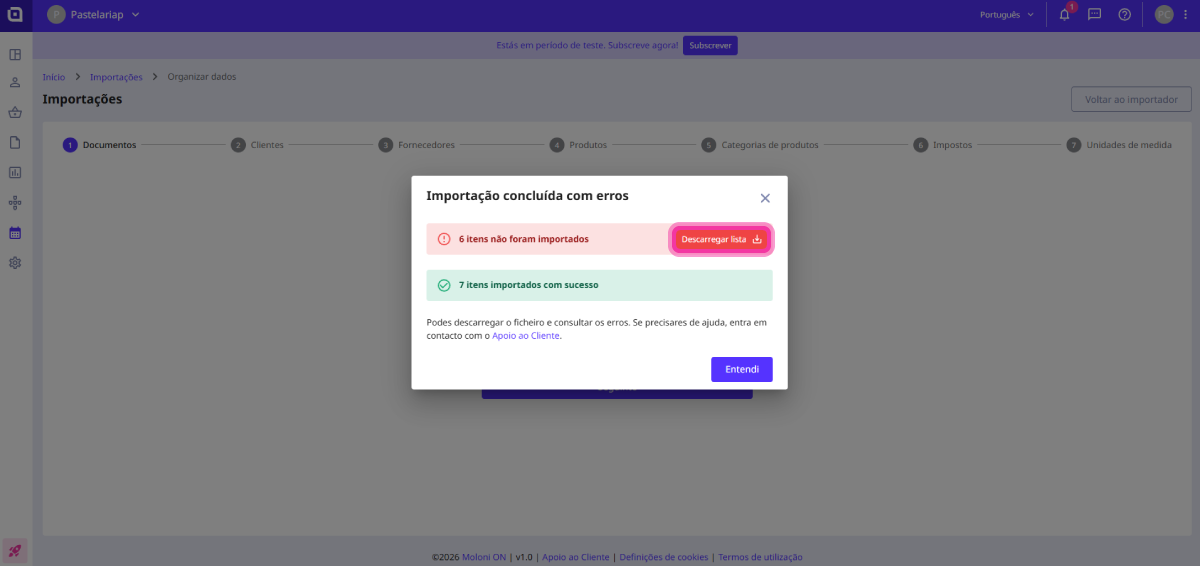Open the dashboard icon in sidebar
The image size is (1200, 566).
coord(15,55)
